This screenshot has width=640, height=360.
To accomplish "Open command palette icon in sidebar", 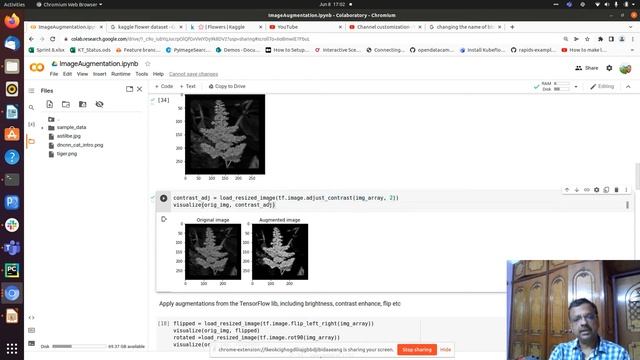I will coord(31,330).
